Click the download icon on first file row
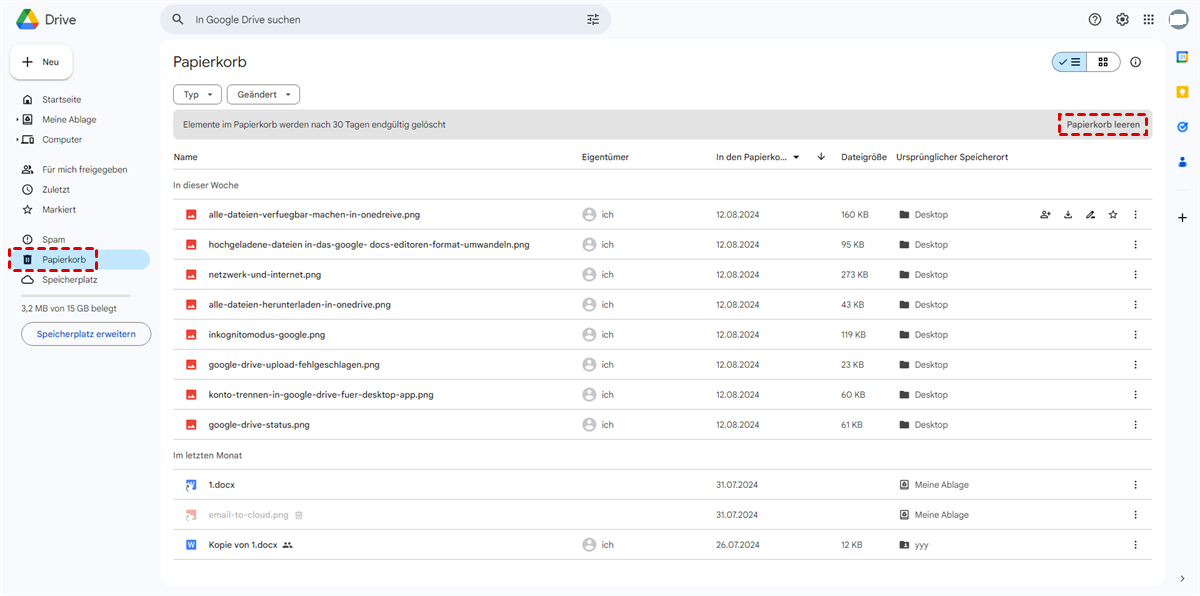Viewport: 1200px width, 596px height. [1068, 215]
